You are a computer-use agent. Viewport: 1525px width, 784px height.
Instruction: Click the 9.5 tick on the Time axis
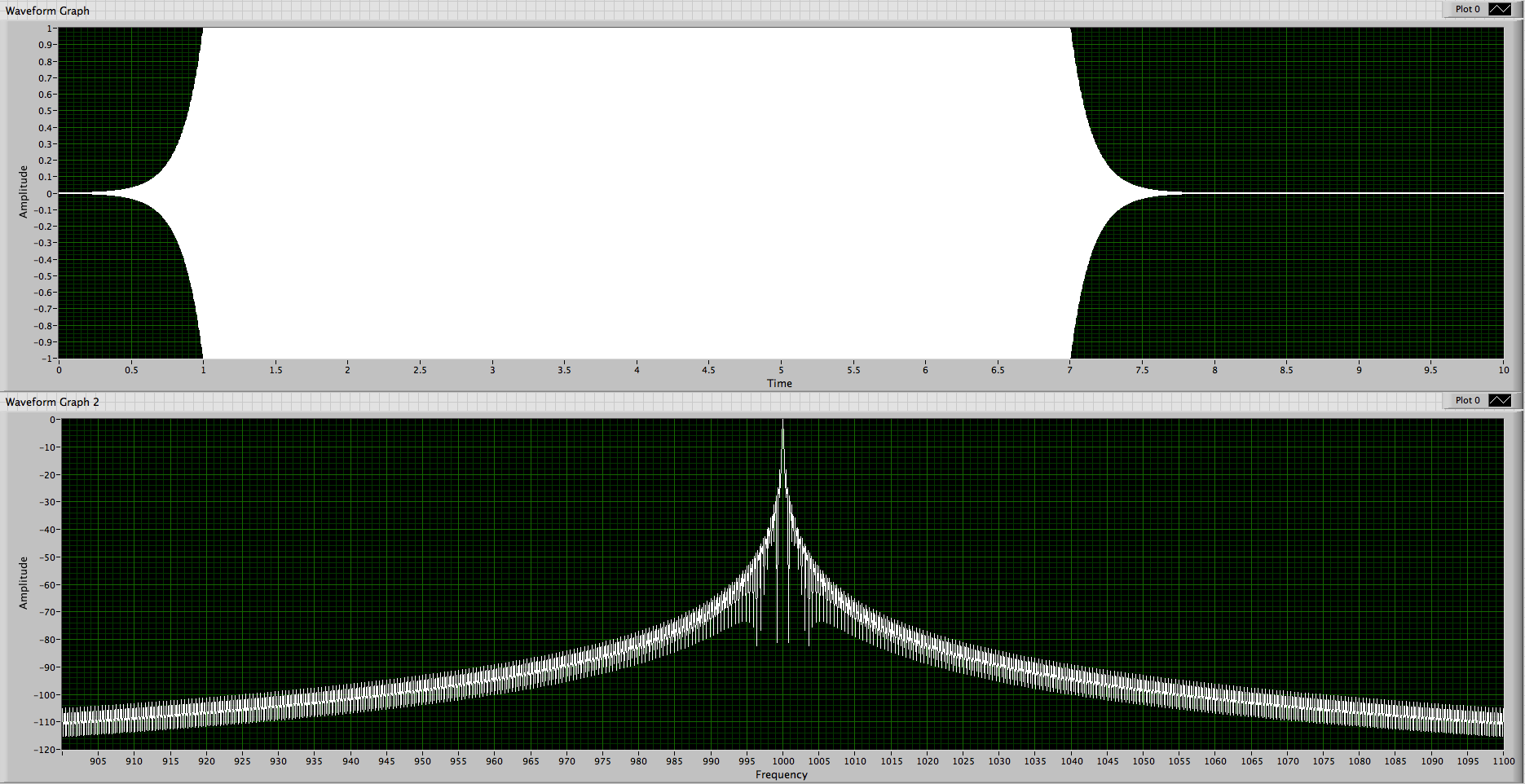pos(1430,370)
